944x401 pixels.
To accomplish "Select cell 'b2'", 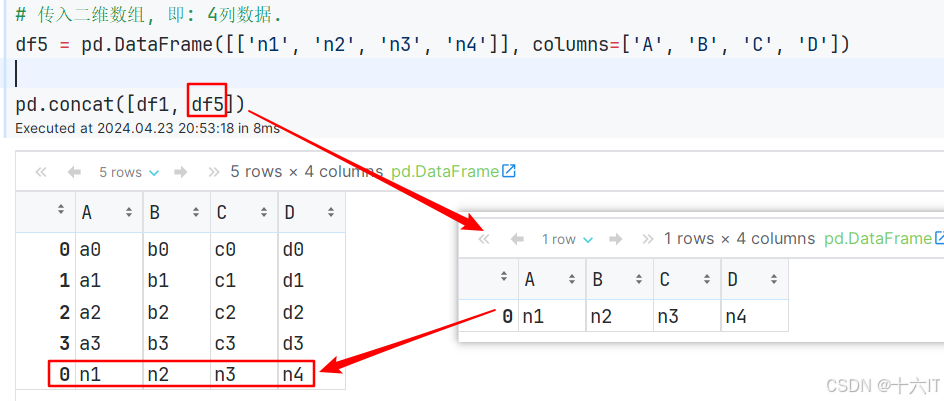I will (176, 312).
